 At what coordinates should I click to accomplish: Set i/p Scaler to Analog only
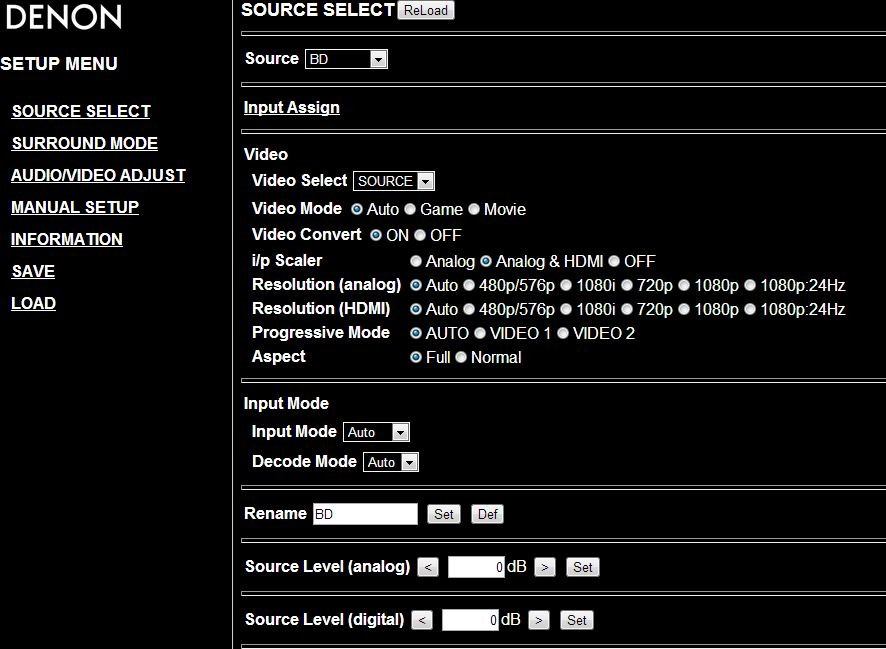click(416, 261)
